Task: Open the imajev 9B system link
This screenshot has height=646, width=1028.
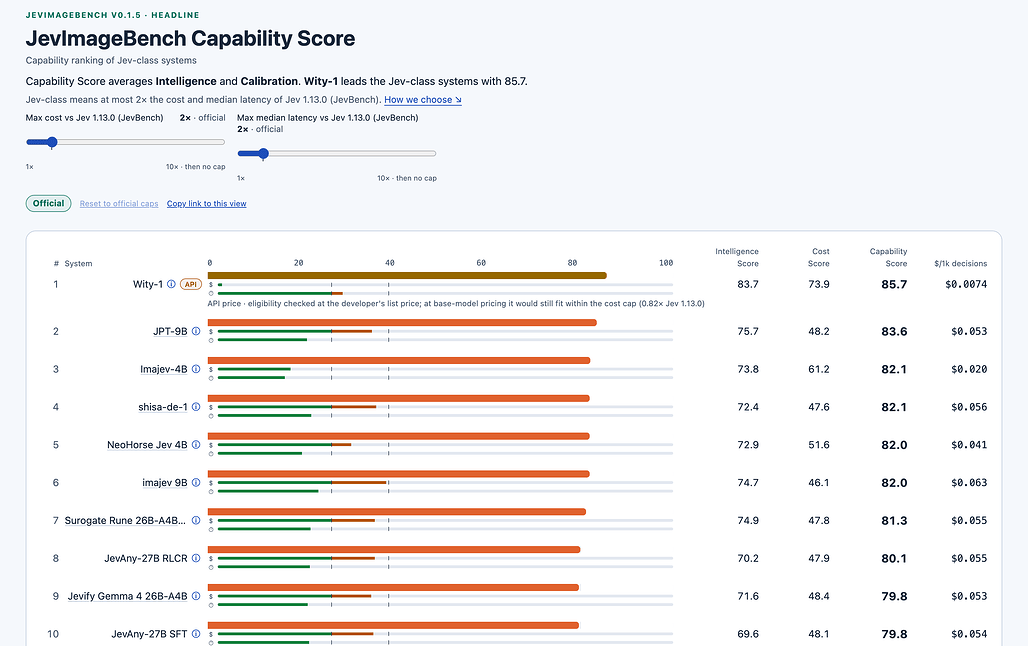Action: [x=165, y=483]
